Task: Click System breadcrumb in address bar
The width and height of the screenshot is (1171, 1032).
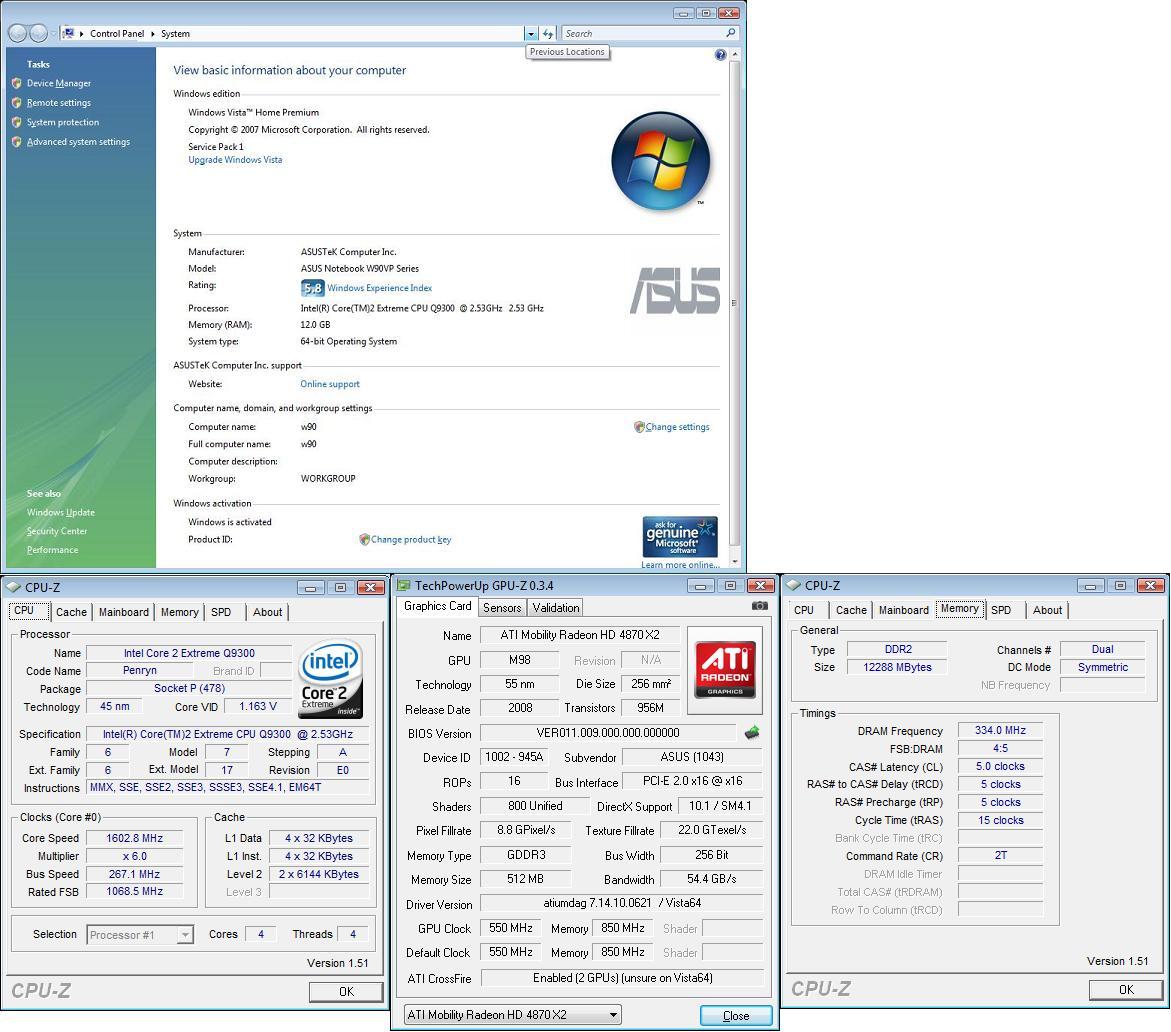Action: (x=176, y=34)
